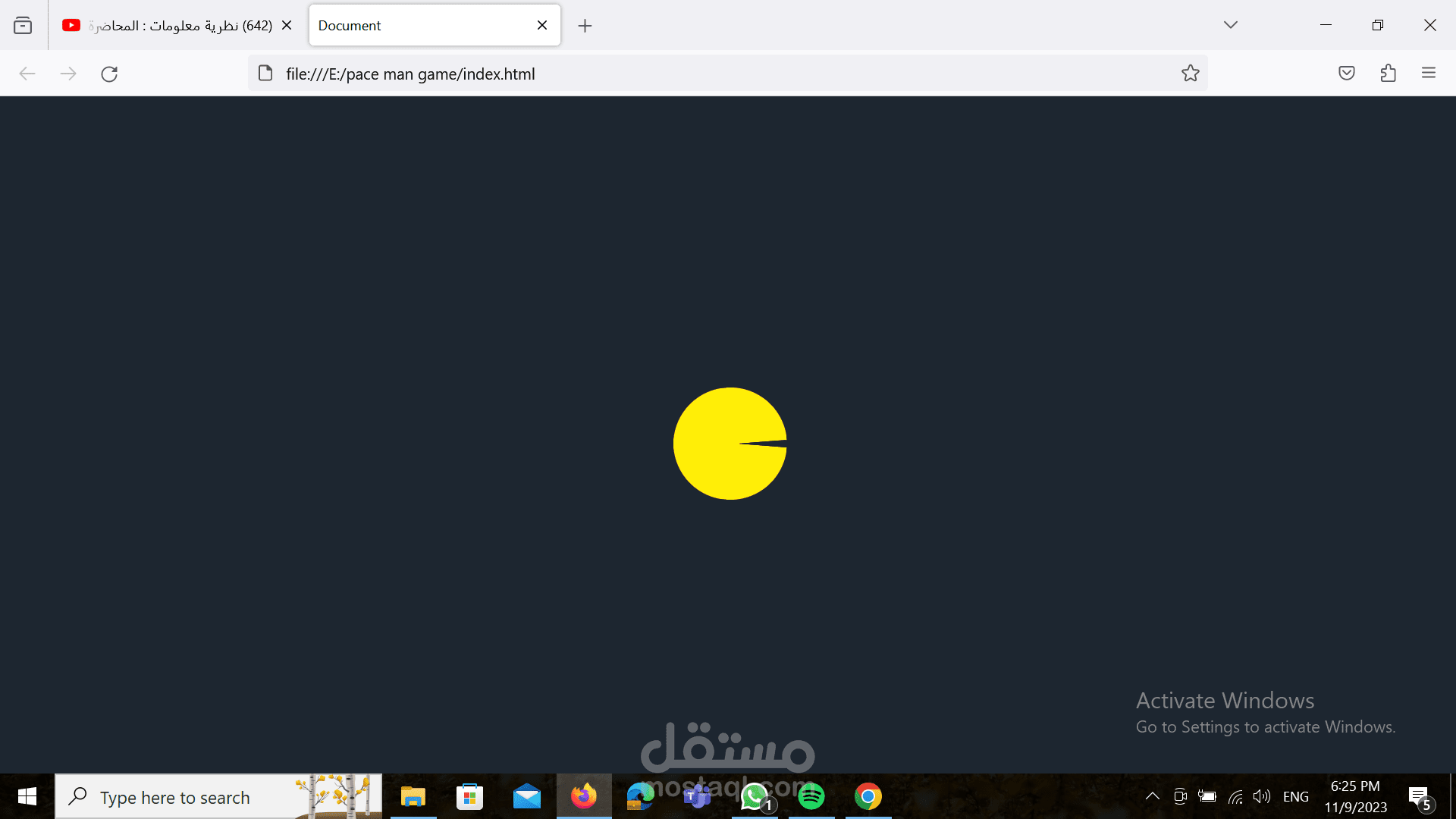The image size is (1456, 819).
Task: Open Google Chrome from taskbar
Action: point(868,796)
